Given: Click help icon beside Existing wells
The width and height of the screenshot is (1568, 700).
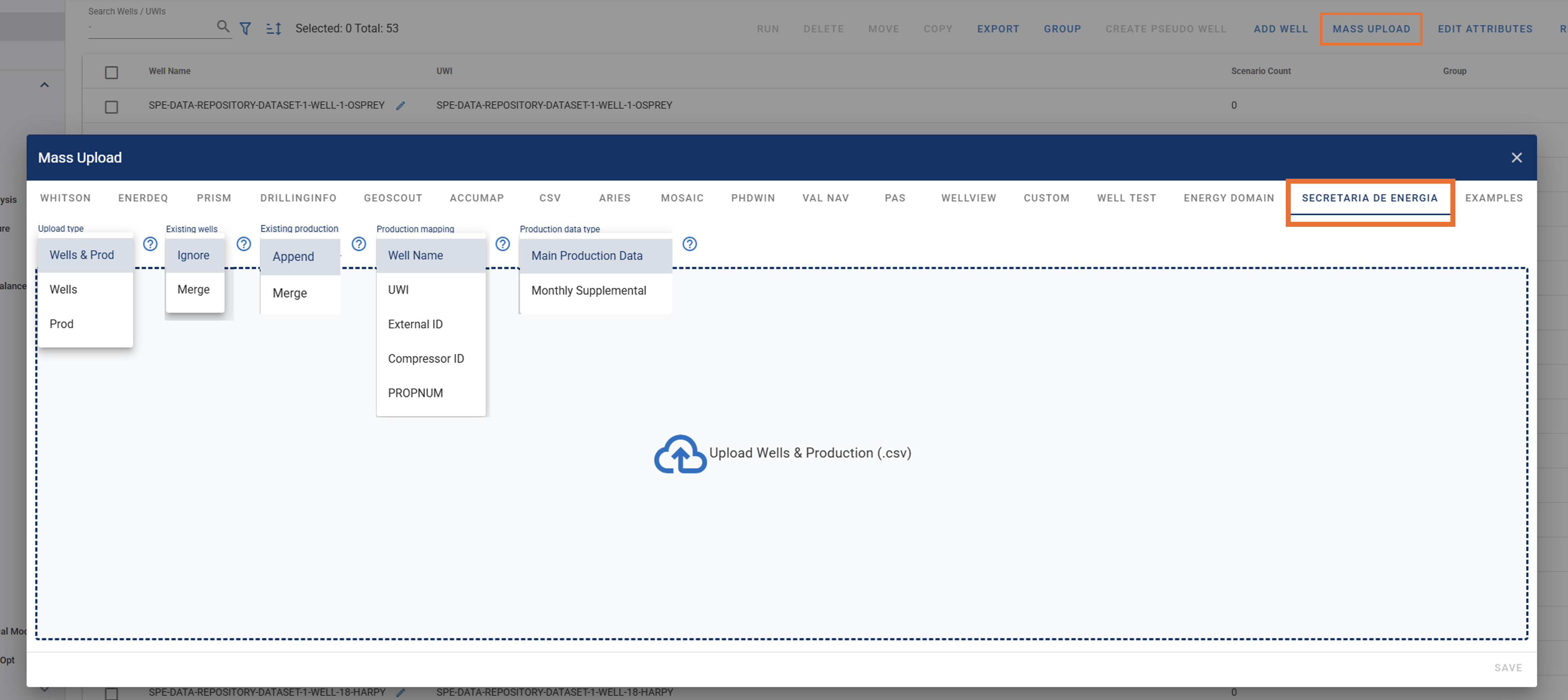Looking at the screenshot, I should click(243, 244).
